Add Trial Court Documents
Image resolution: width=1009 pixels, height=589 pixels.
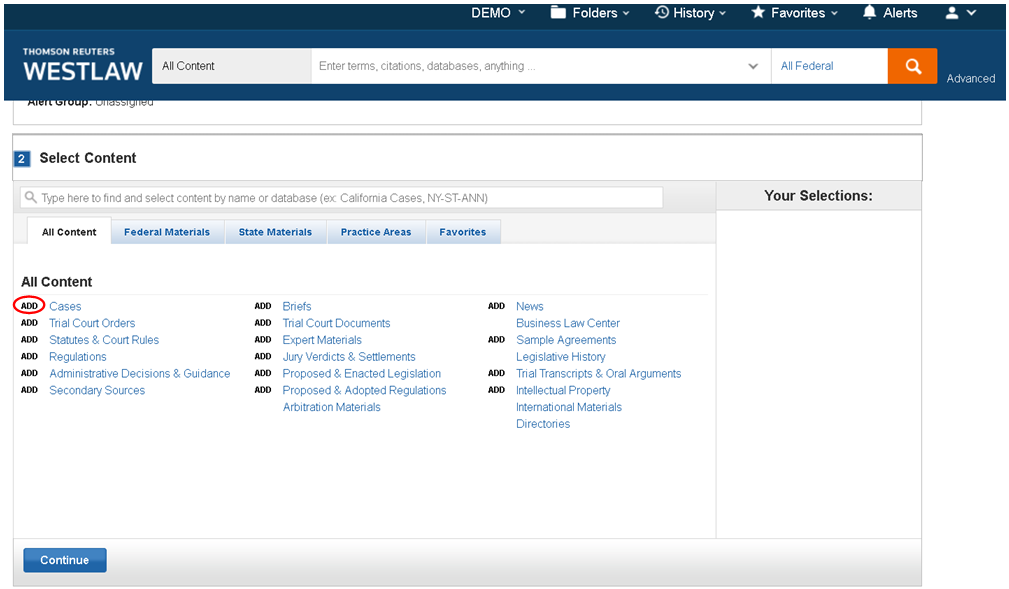(263, 323)
